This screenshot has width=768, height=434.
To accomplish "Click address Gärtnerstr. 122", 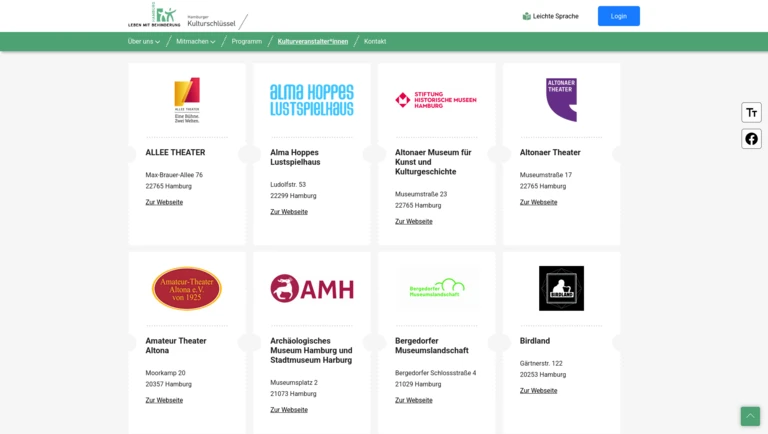I will (541, 363).
